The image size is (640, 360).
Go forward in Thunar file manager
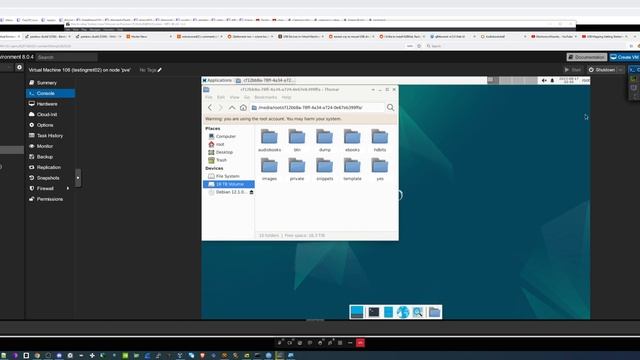coord(221,108)
